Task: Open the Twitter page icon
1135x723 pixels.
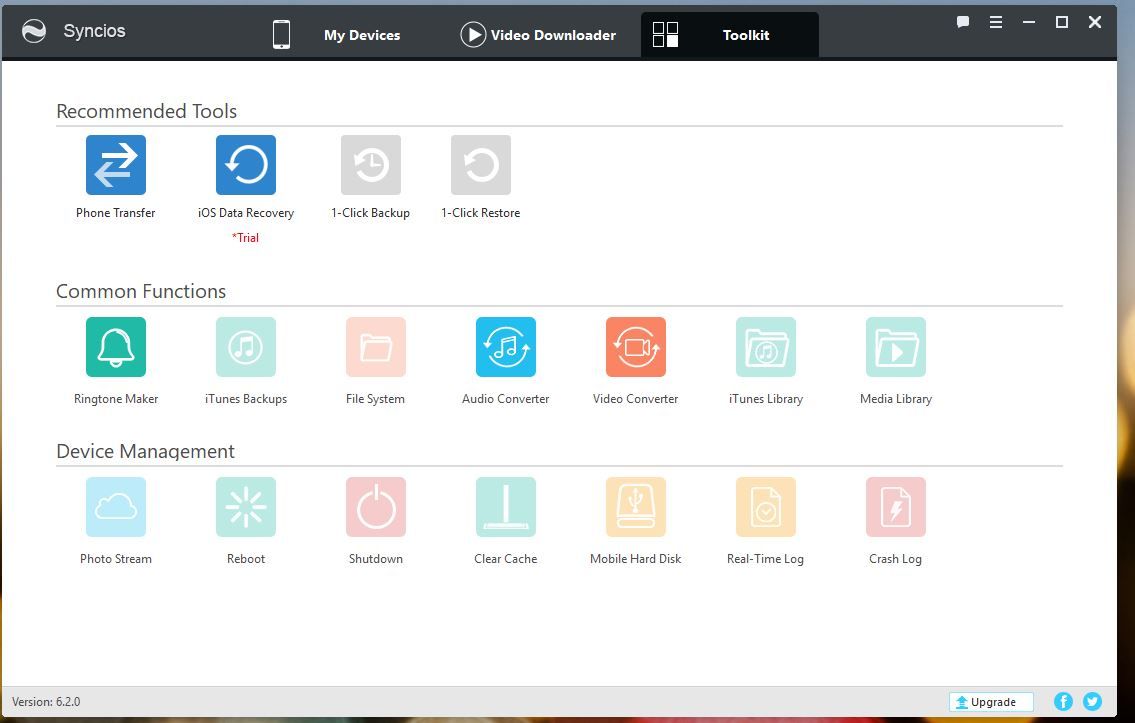Action: pos(1092,701)
